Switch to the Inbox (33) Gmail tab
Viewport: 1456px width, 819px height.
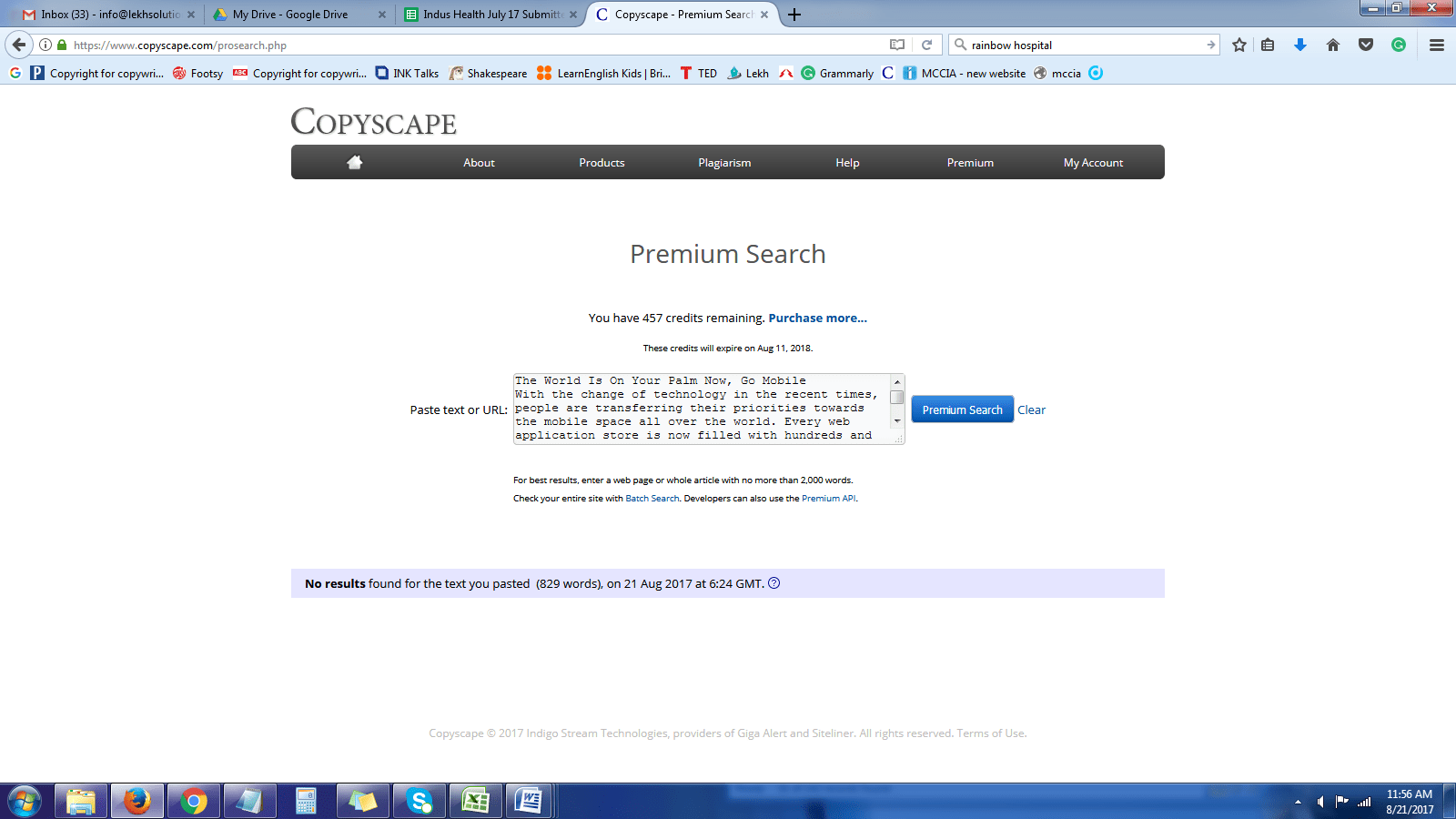click(x=109, y=15)
